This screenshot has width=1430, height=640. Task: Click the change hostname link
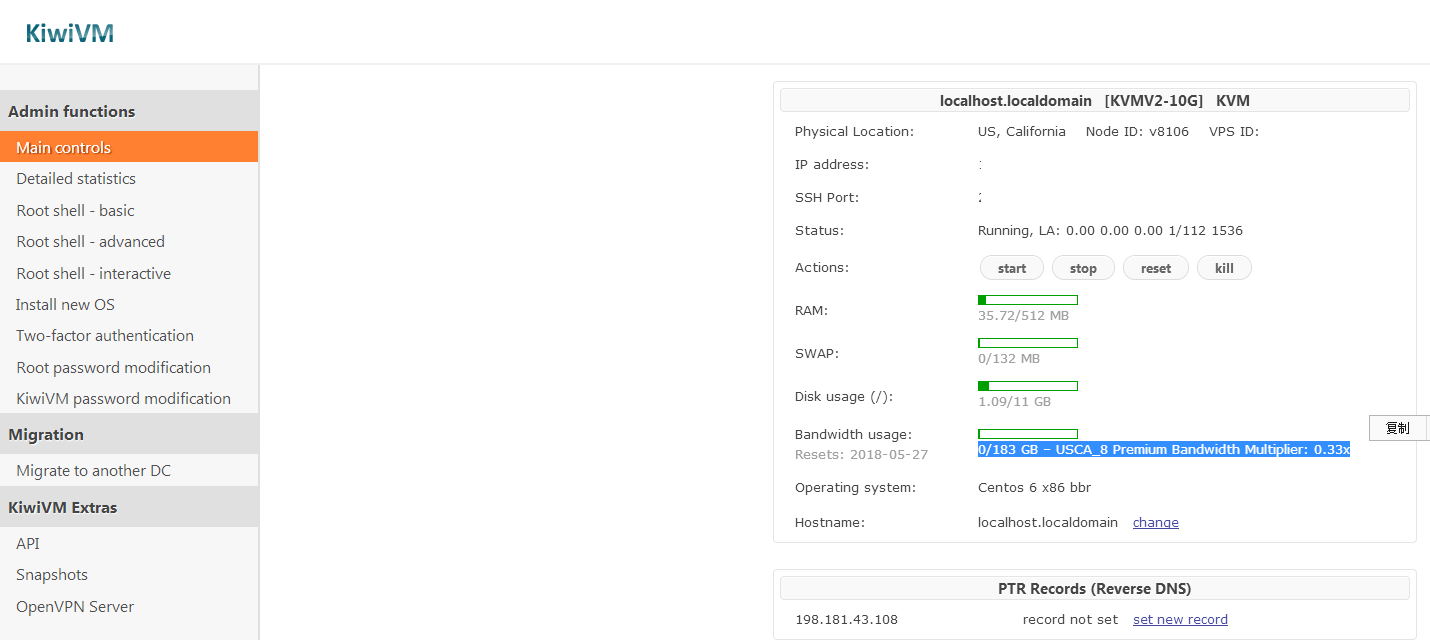click(x=1156, y=522)
